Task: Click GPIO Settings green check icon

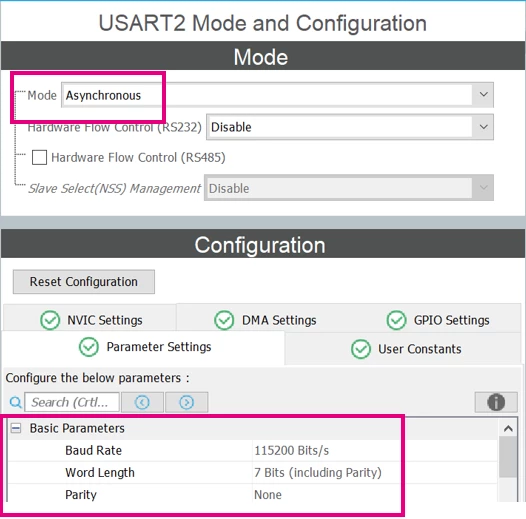Action: [x=396, y=320]
